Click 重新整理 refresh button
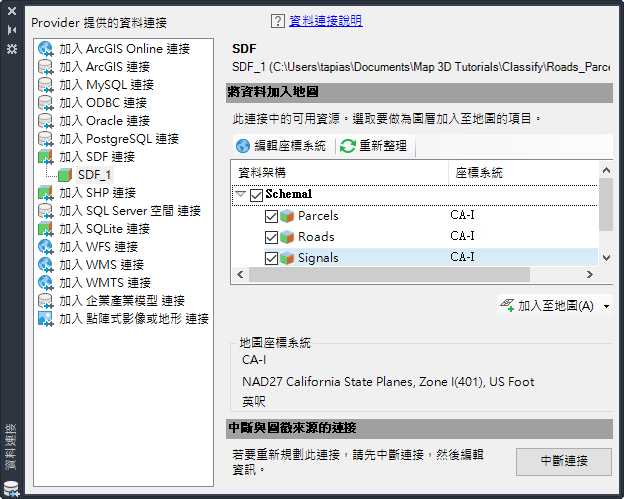This screenshot has height=499, width=624. 374,146
